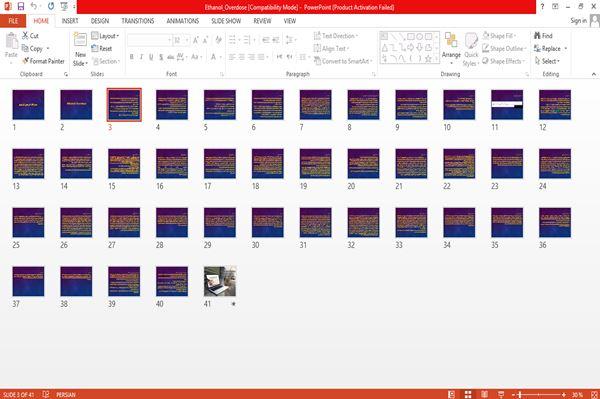Select slide 30 thumbnail

point(268,222)
